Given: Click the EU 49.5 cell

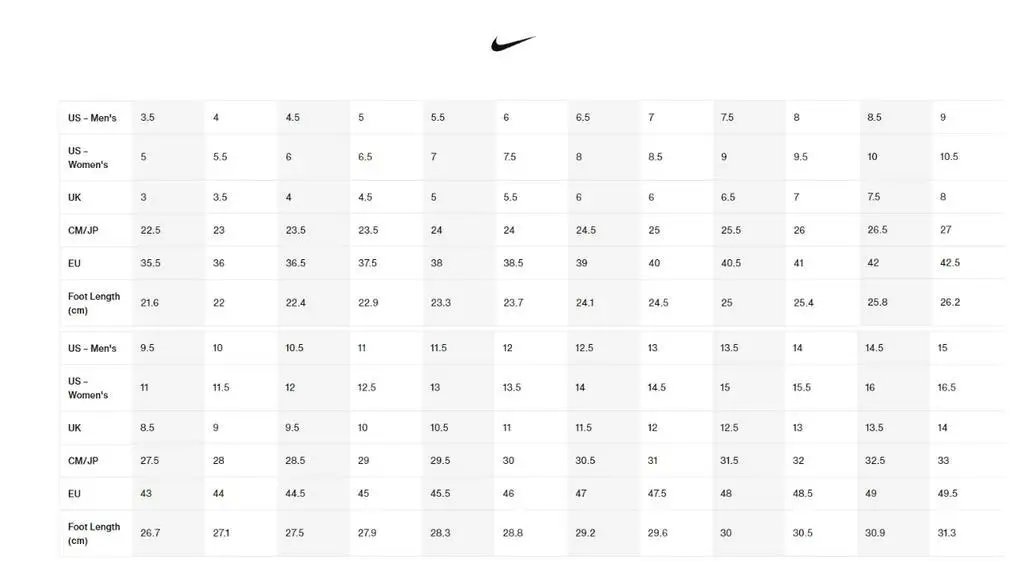Looking at the screenshot, I should point(948,494).
